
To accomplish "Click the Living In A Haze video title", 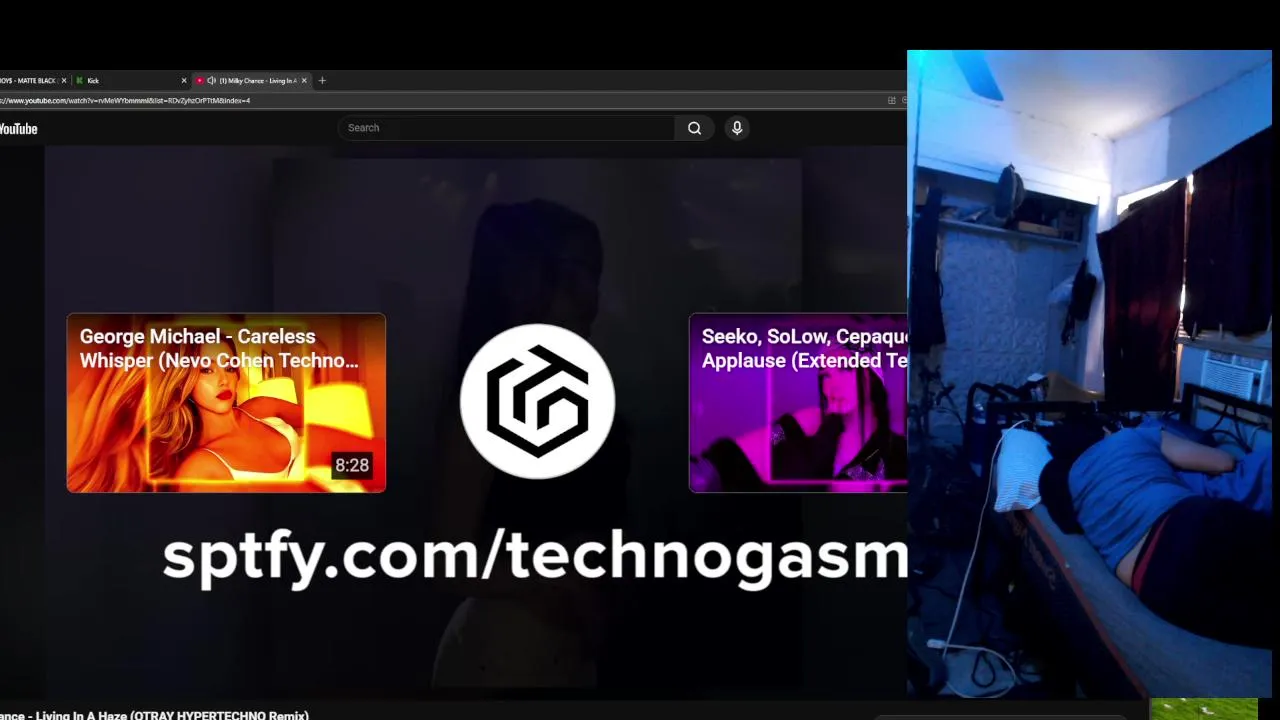I will click(x=155, y=715).
